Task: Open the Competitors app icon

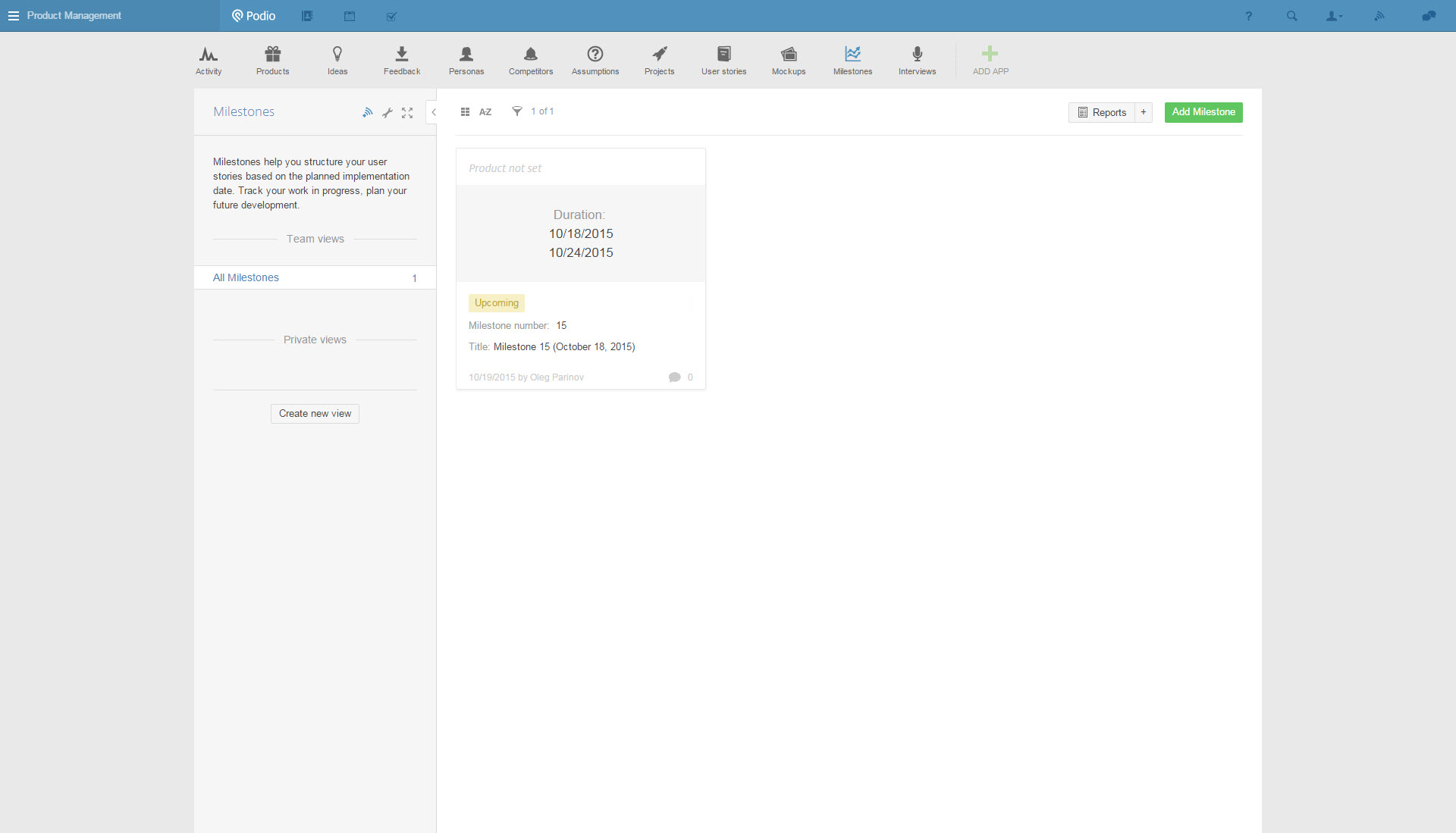Action: coord(531,60)
